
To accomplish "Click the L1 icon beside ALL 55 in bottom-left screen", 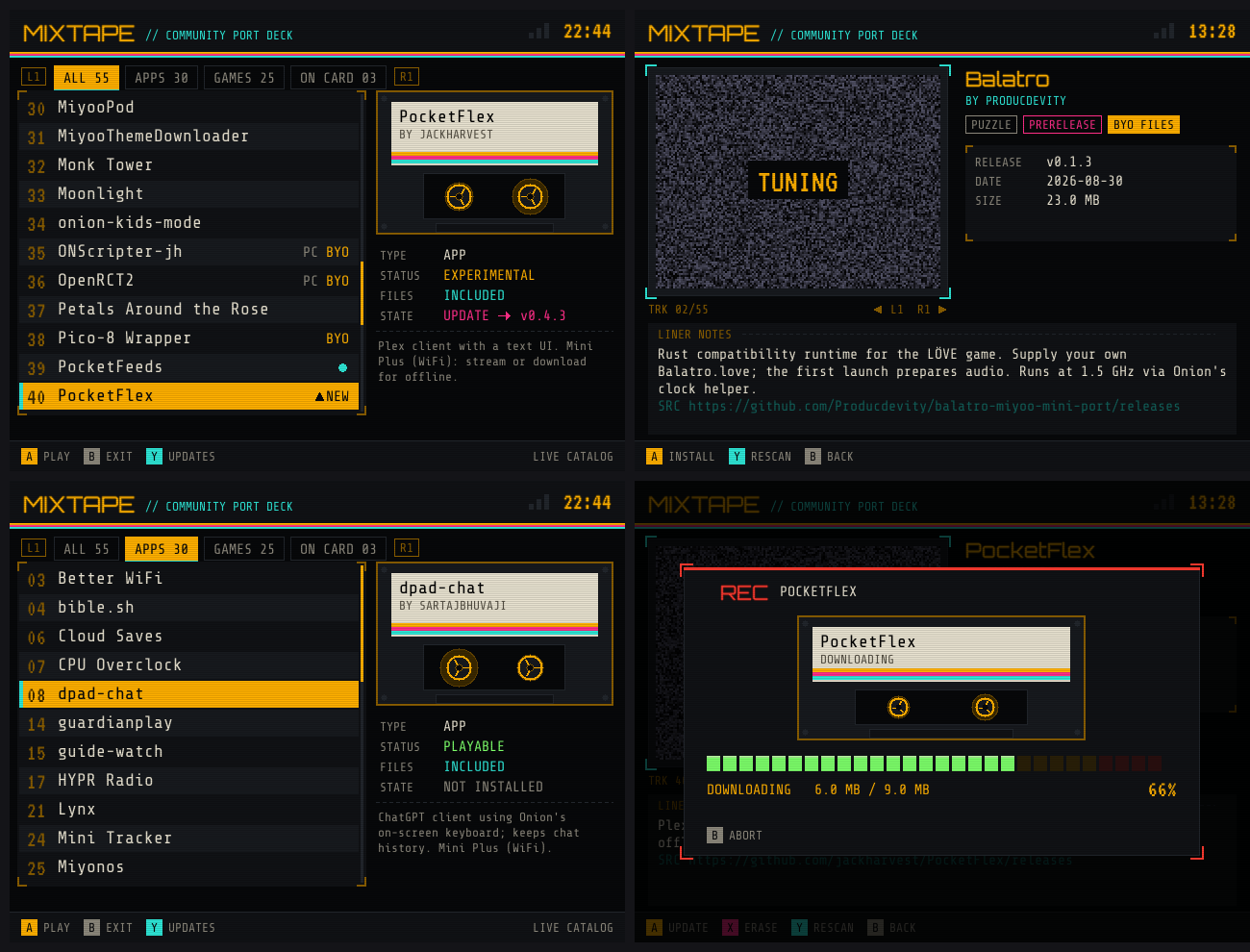I will 33,548.
